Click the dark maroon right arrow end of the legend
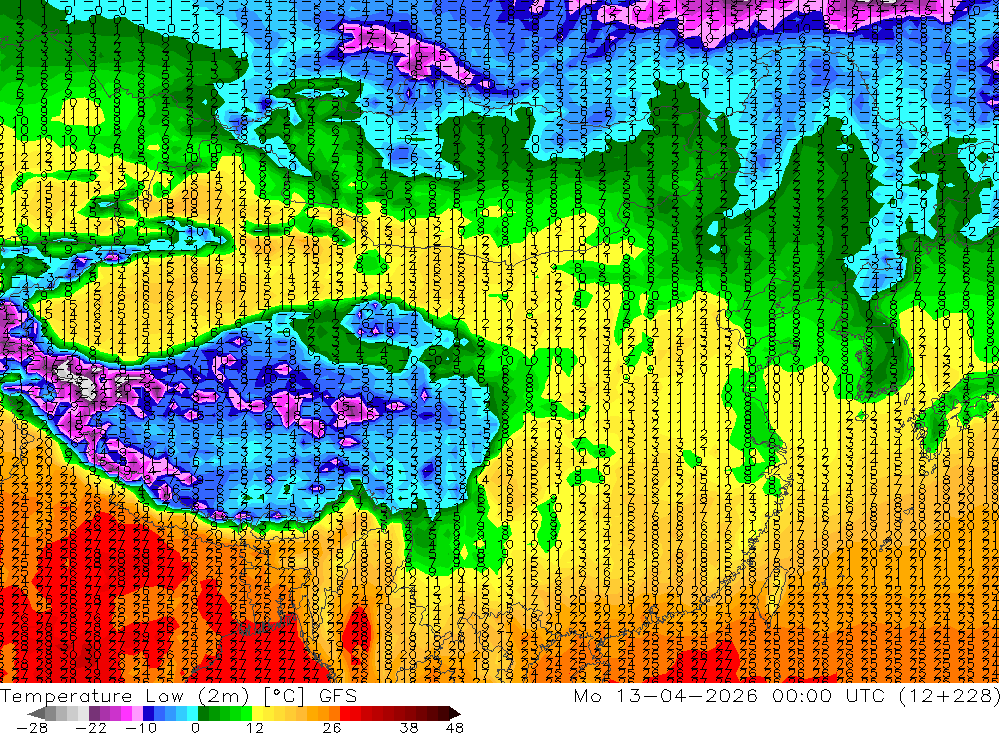This screenshot has width=1000, height=733. [x=455, y=713]
